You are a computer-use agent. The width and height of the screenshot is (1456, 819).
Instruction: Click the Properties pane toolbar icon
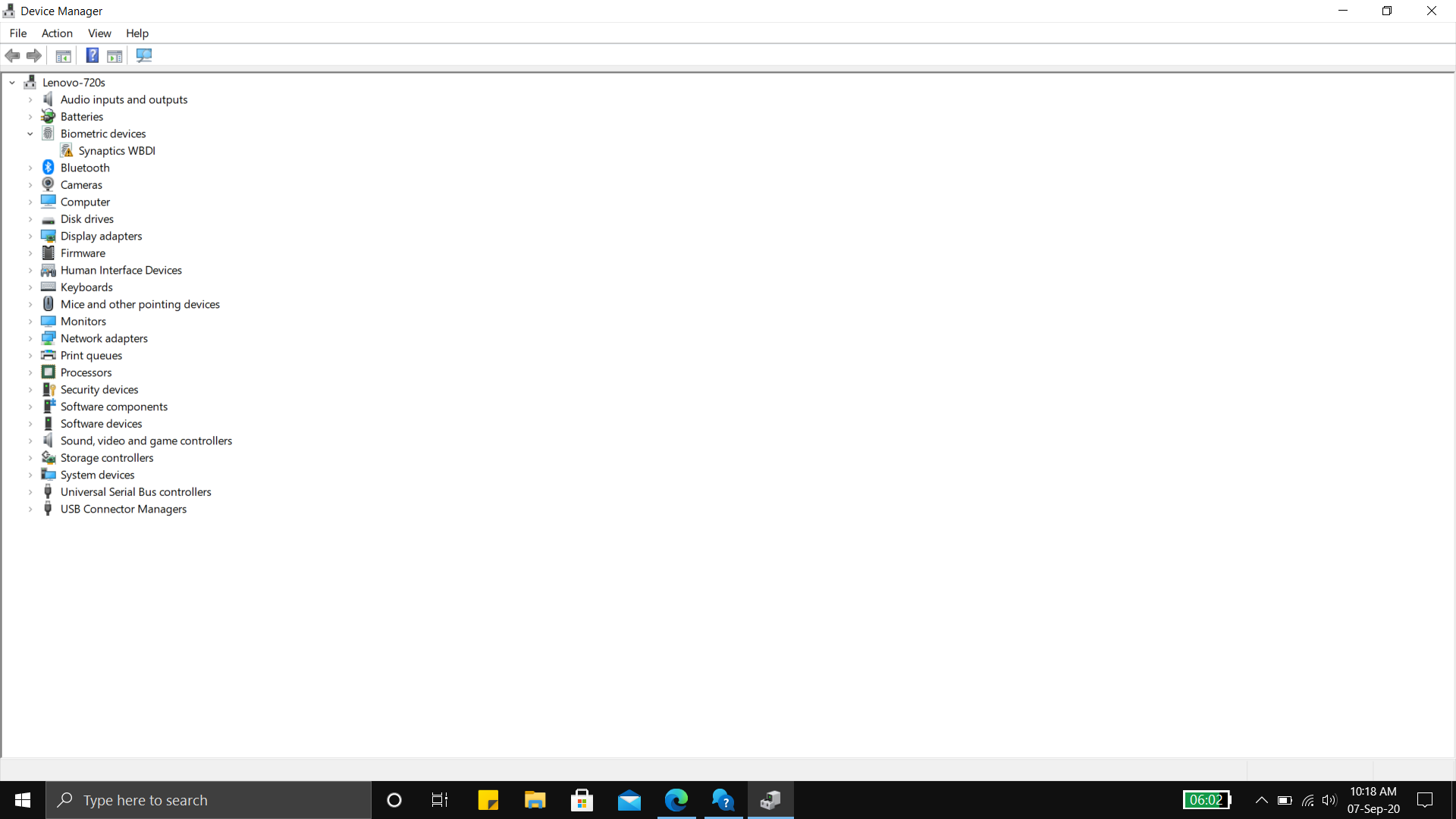point(115,55)
